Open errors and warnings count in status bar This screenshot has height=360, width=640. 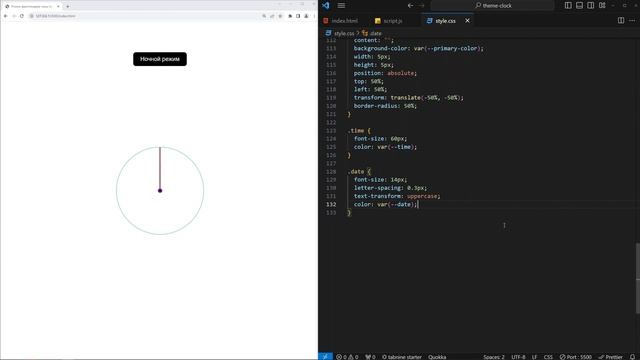tap(347, 356)
